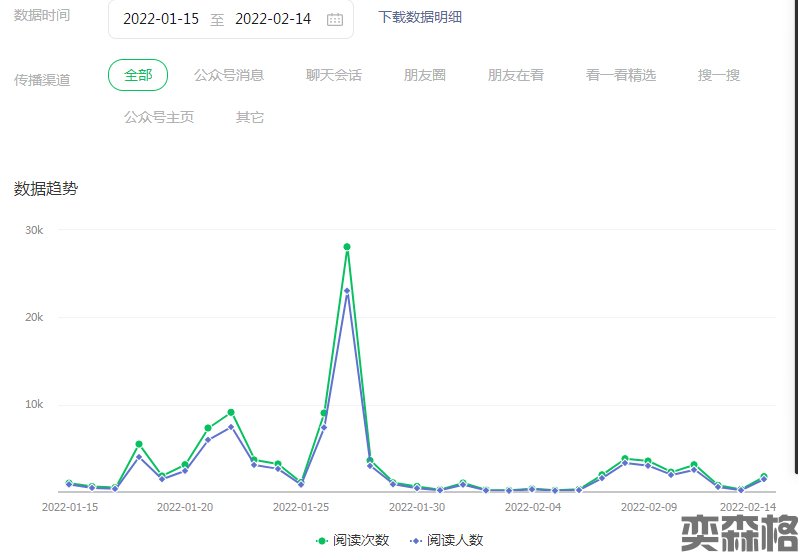This screenshot has height=552, width=798.
Task: Click the green peak data point near 28k
Action: pyautogui.click(x=347, y=246)
